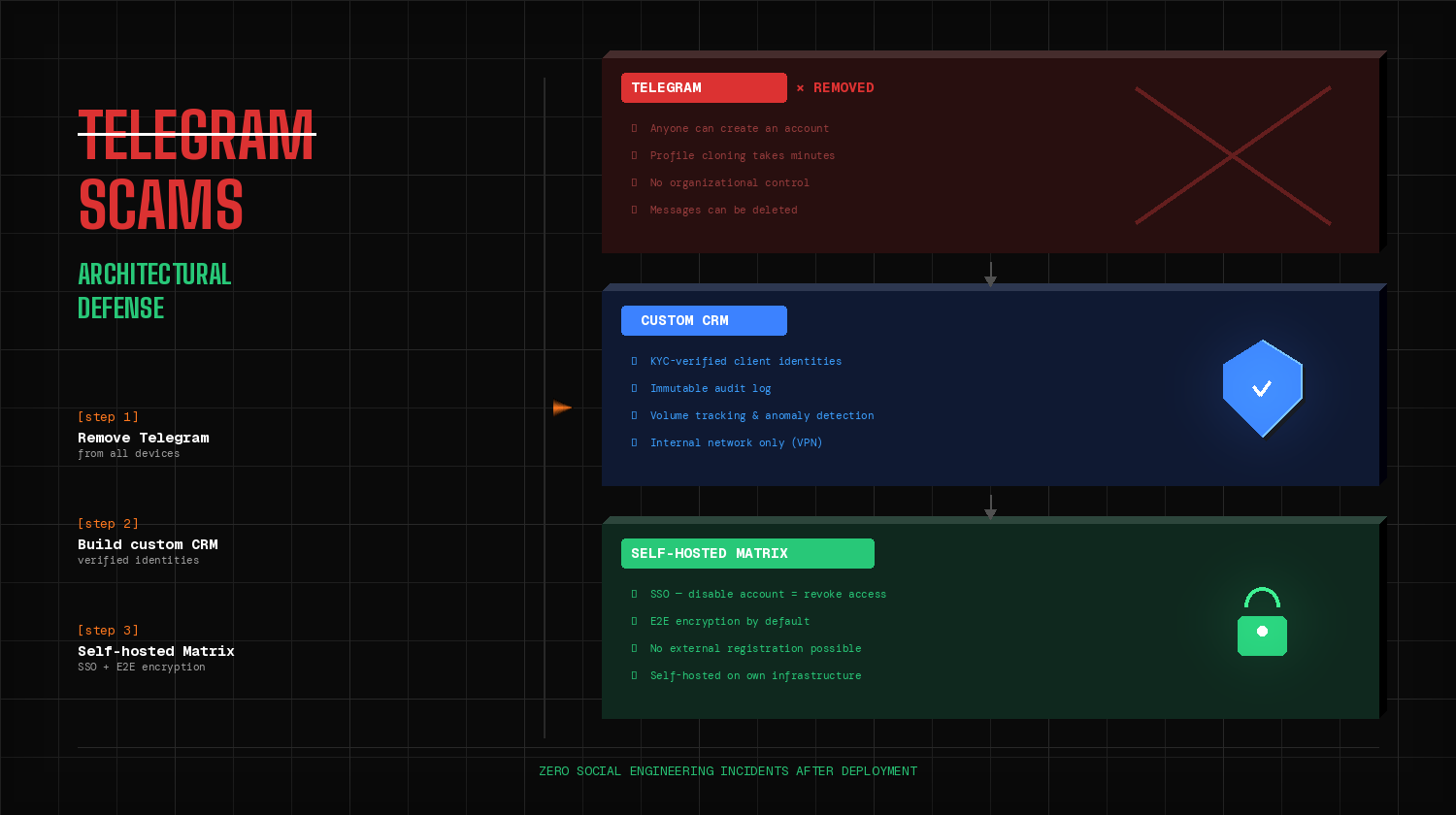The image size is (1456, 815).
Task: Click 'Volume tracking & anomaly detection' line
Action: [x=762, y=415]
